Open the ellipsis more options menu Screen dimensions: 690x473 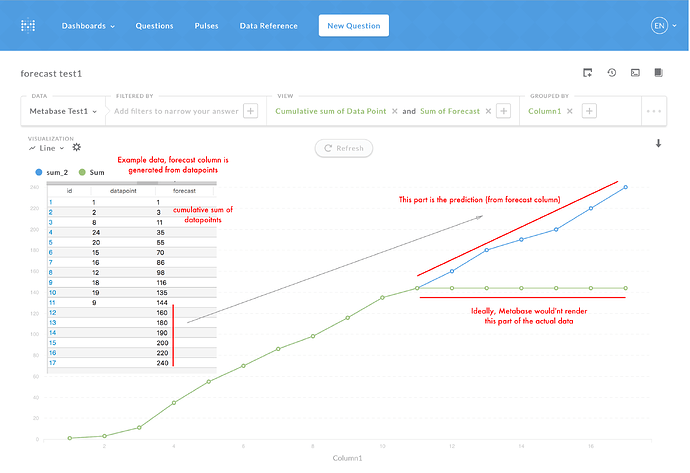[x=653, y=111]
